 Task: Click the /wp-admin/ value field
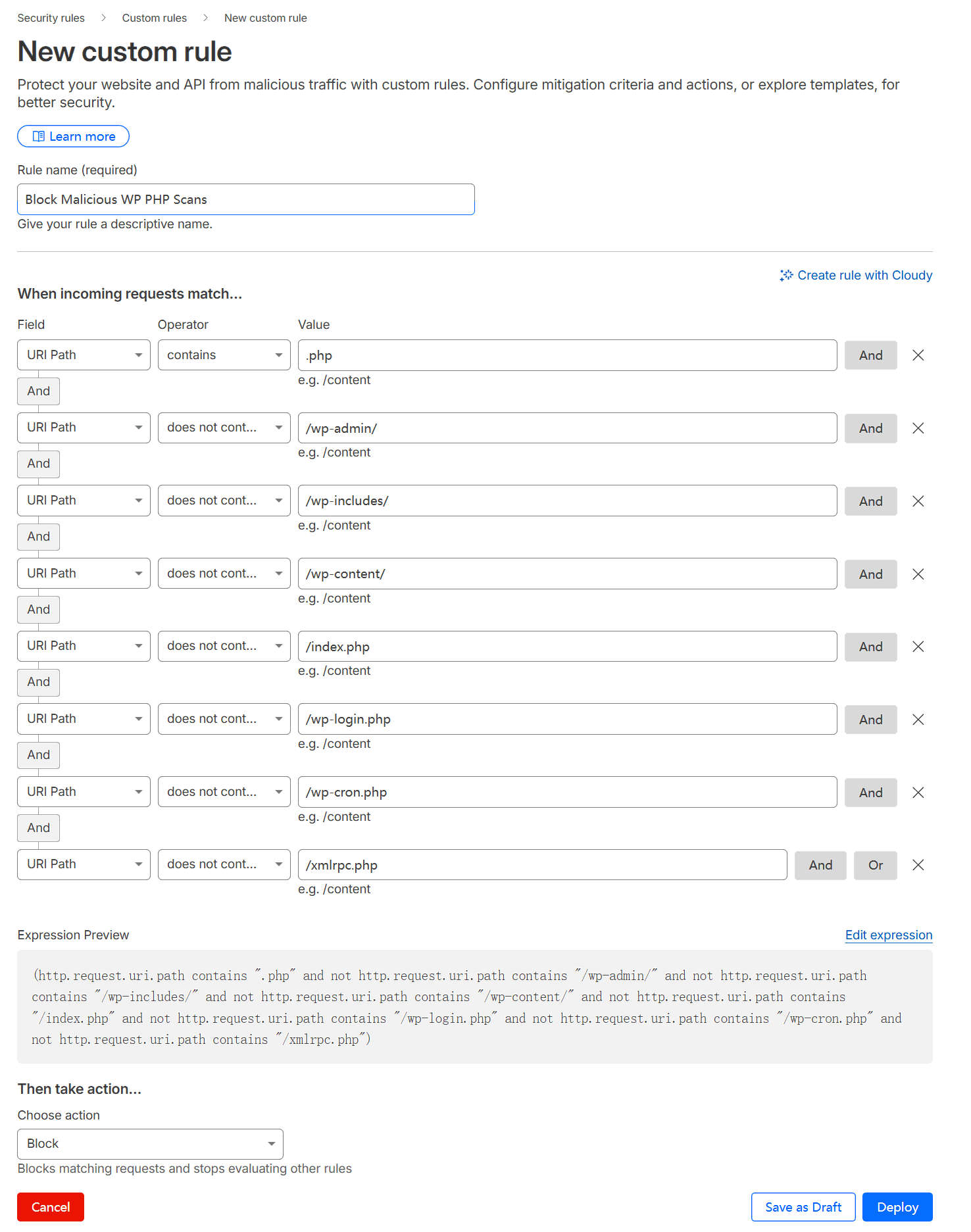(567, 428)
